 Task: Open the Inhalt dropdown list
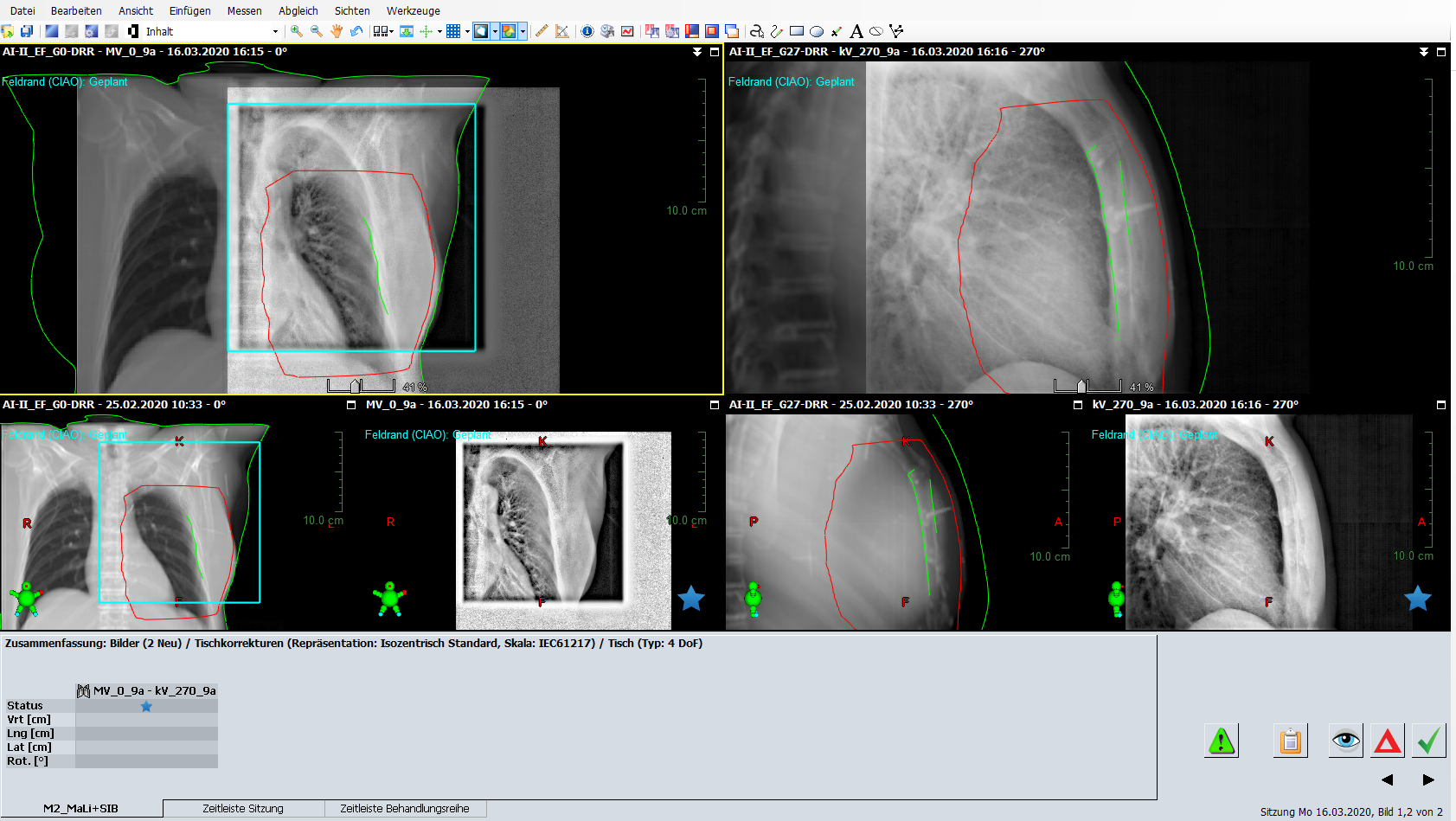click(x=275, y=31)
